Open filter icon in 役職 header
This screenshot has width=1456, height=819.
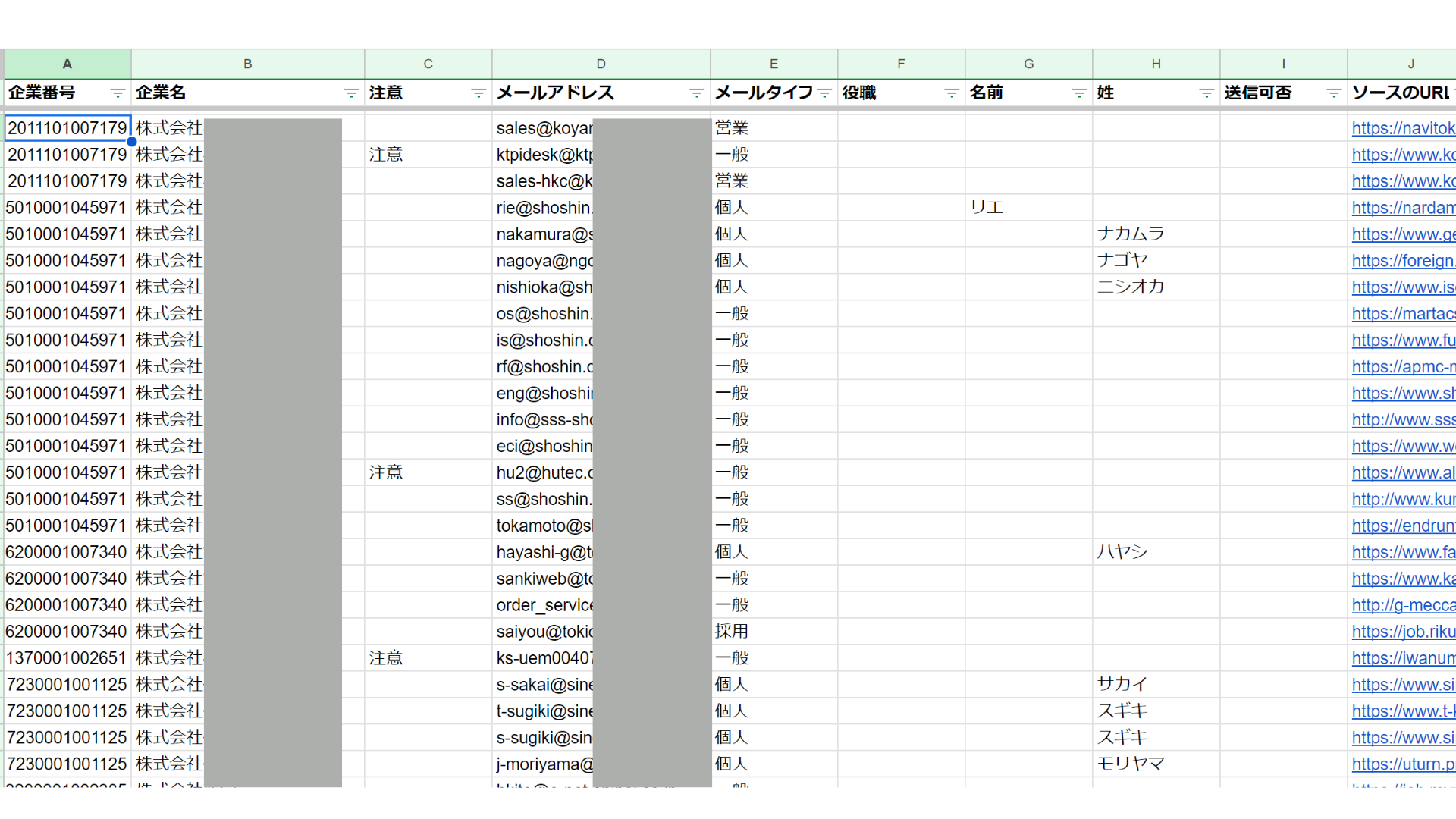[951, 93]
